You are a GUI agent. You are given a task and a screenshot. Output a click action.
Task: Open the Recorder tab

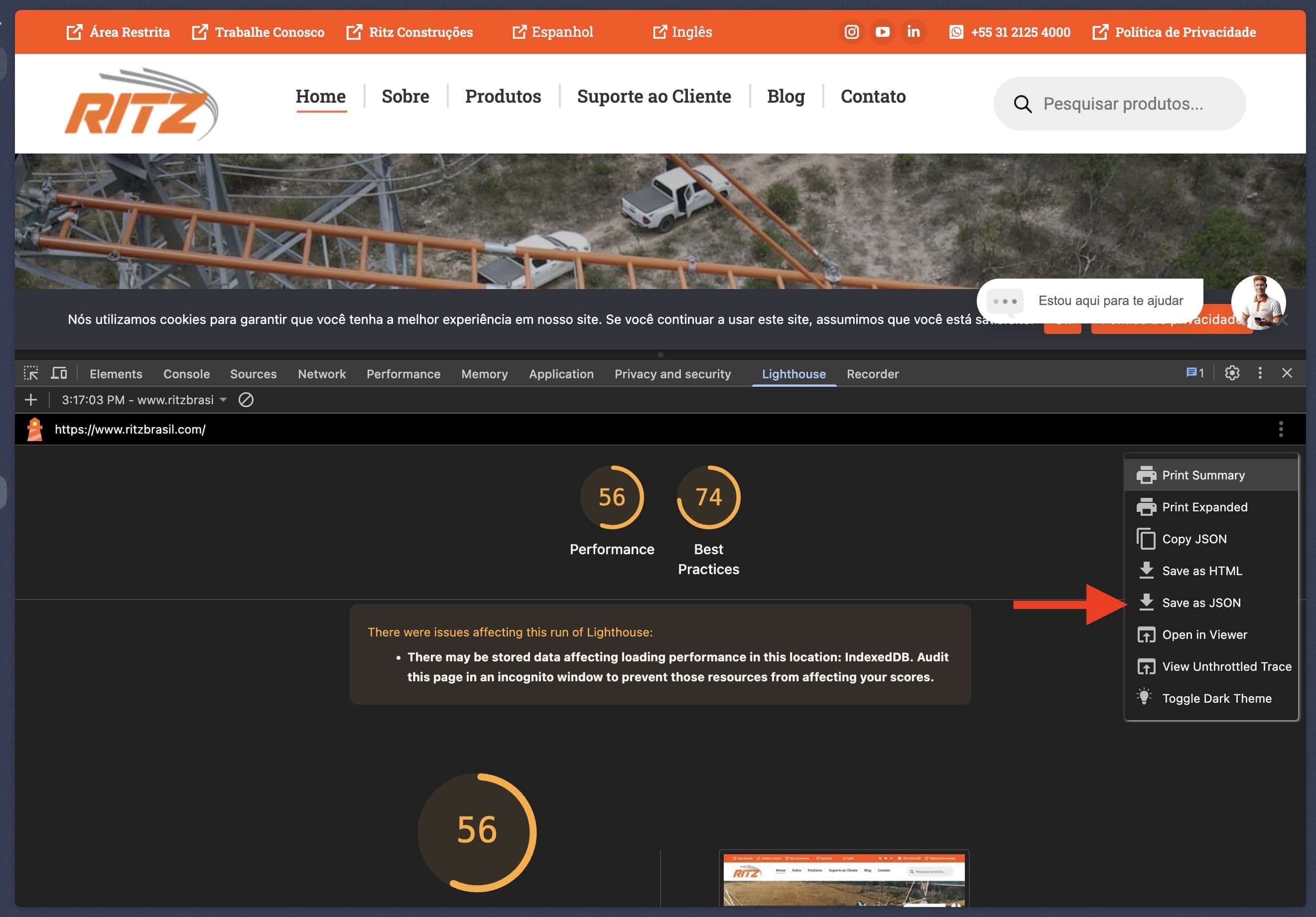[872, 374]
